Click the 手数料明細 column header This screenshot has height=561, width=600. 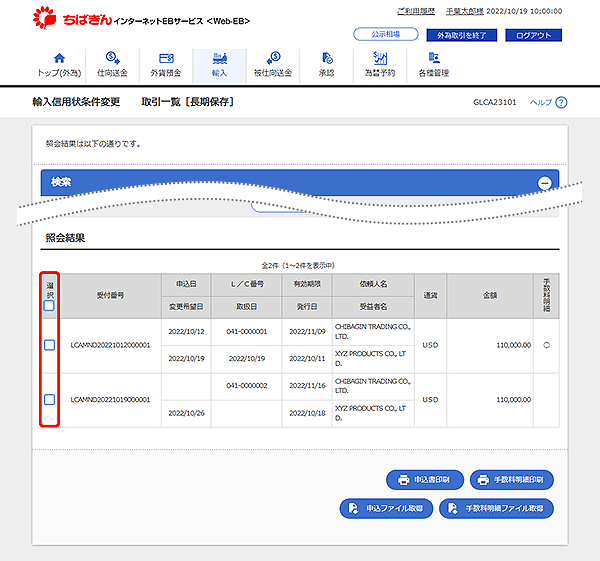pyautogui.click(x=546, y=295)
